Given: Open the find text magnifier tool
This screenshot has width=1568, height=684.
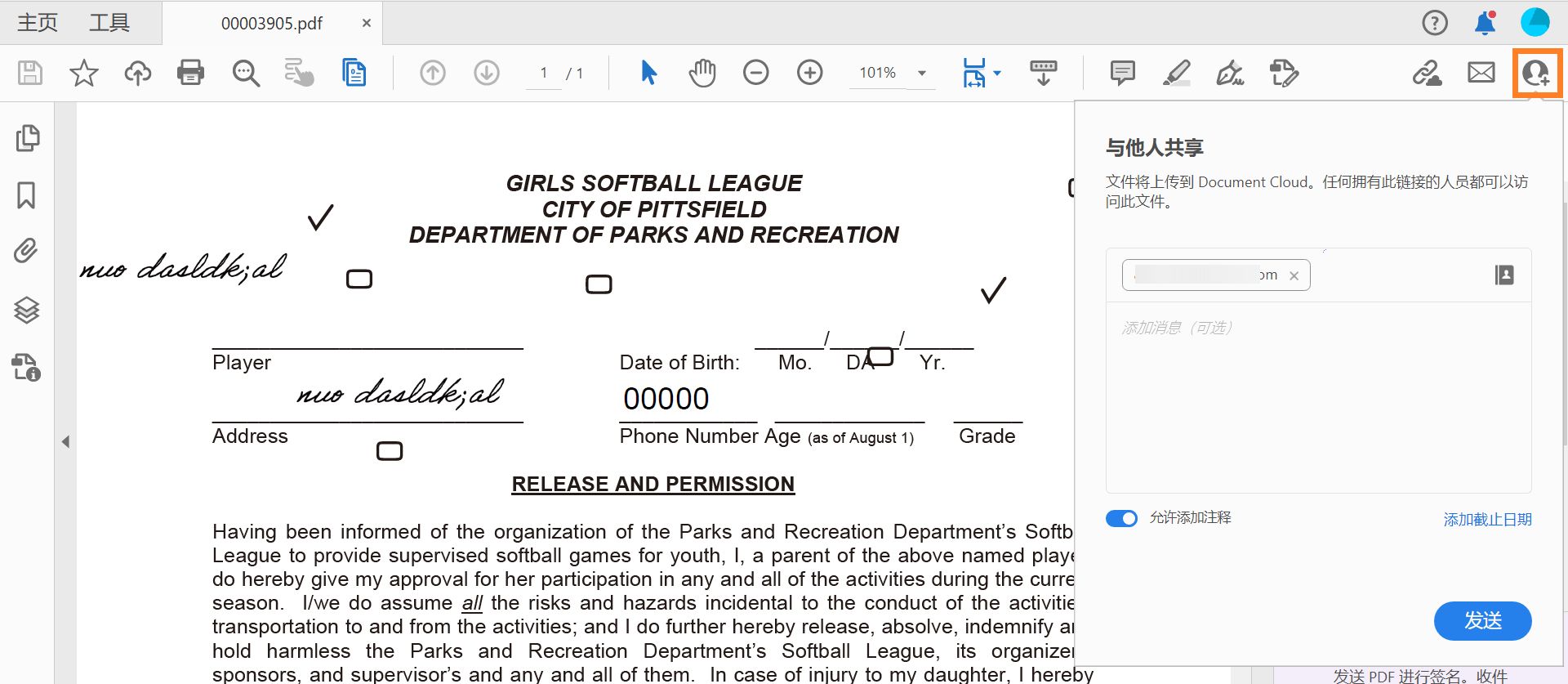Looking at the screenshot, I should [246, 73].
